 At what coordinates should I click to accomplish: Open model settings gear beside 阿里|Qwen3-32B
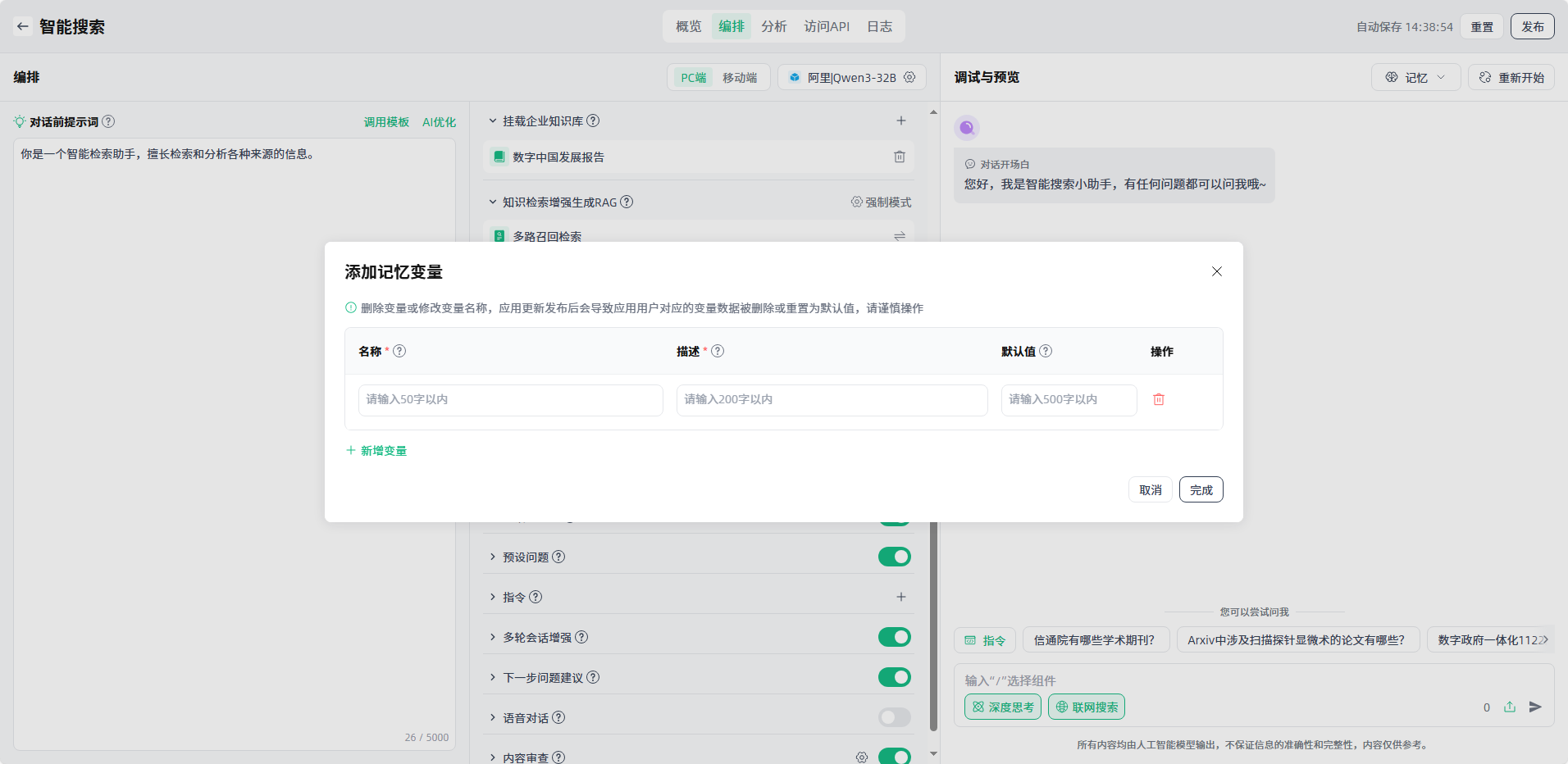[909, 77]
